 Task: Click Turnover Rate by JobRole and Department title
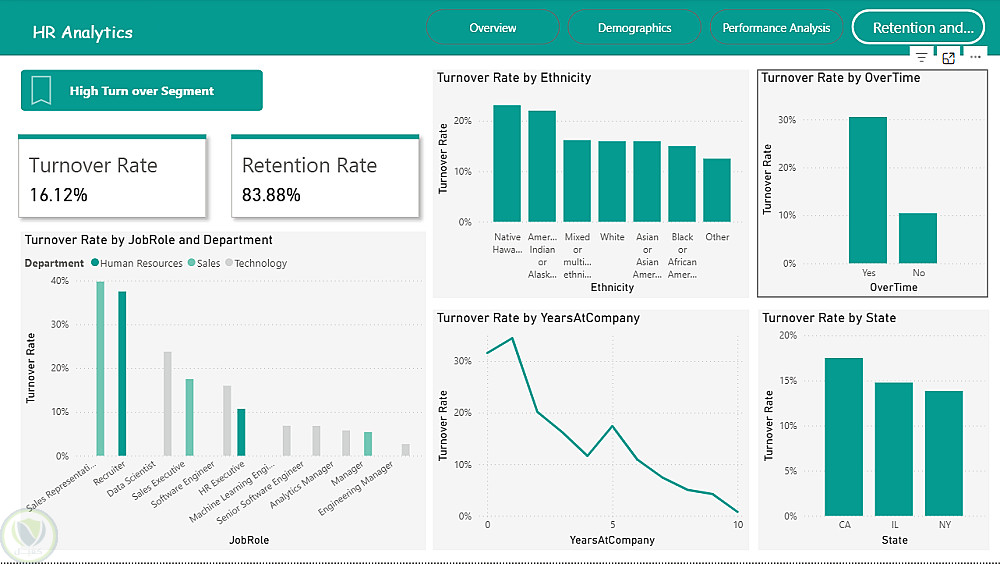[149, 240]
